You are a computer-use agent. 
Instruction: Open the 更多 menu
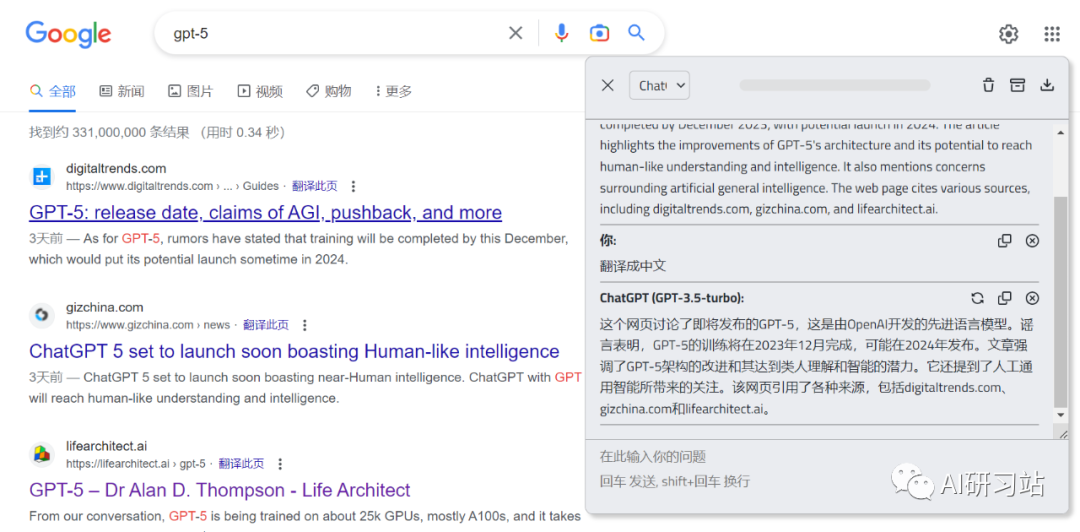pos(393,91)
